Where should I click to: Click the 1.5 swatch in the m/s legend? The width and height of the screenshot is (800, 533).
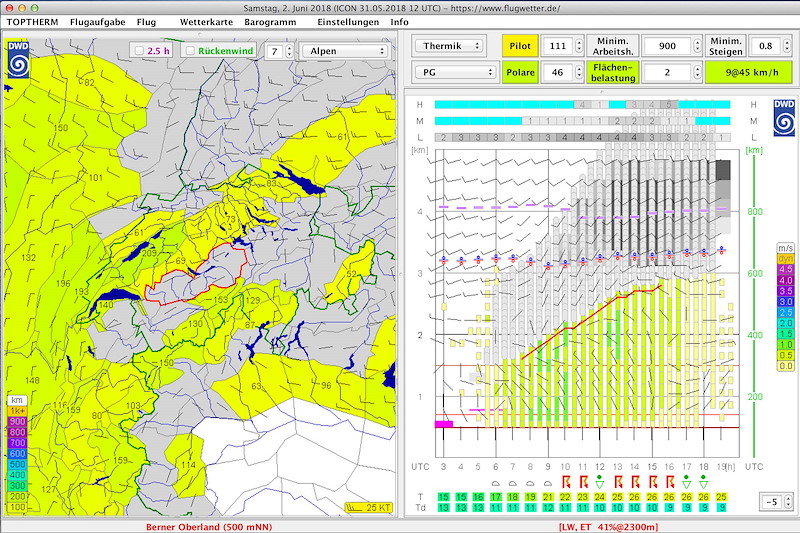pos(786,334)
